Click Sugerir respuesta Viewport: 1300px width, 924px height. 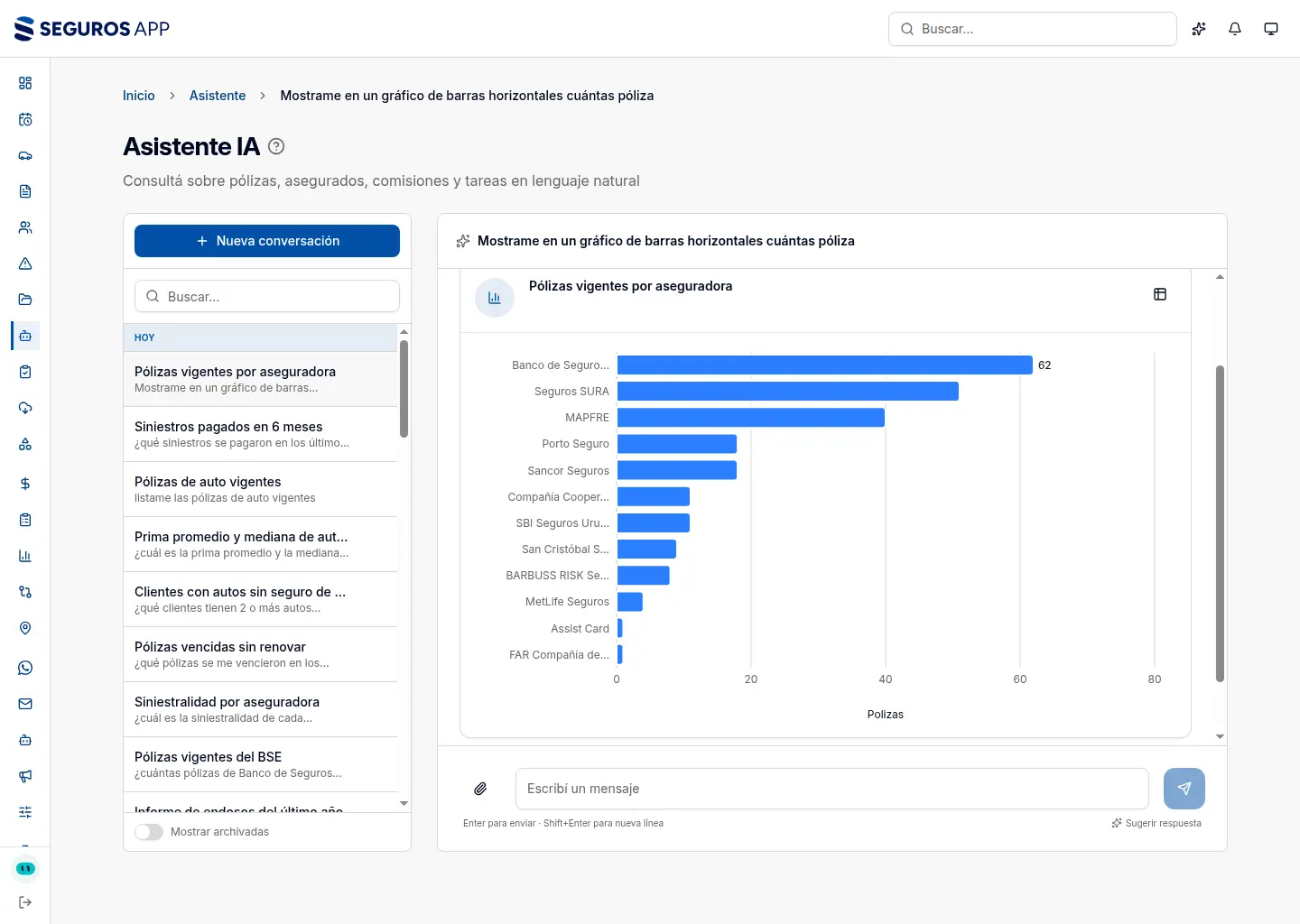point(1156,823)
